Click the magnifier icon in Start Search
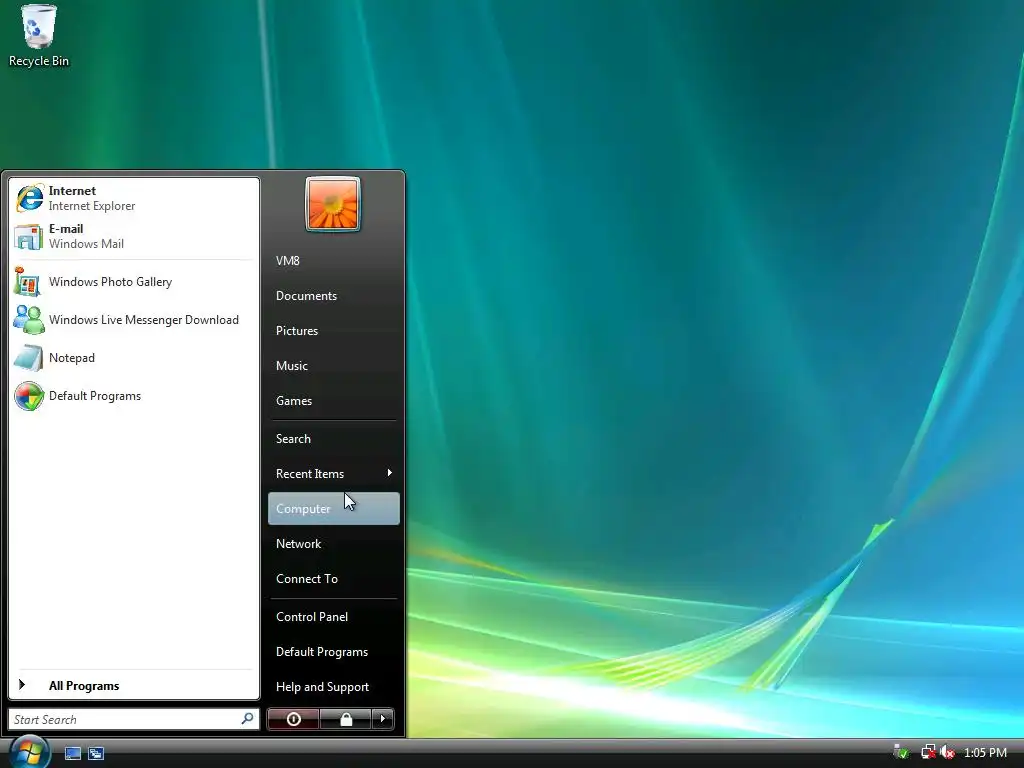Viewport: 1024px width, 768px height. 247,719
